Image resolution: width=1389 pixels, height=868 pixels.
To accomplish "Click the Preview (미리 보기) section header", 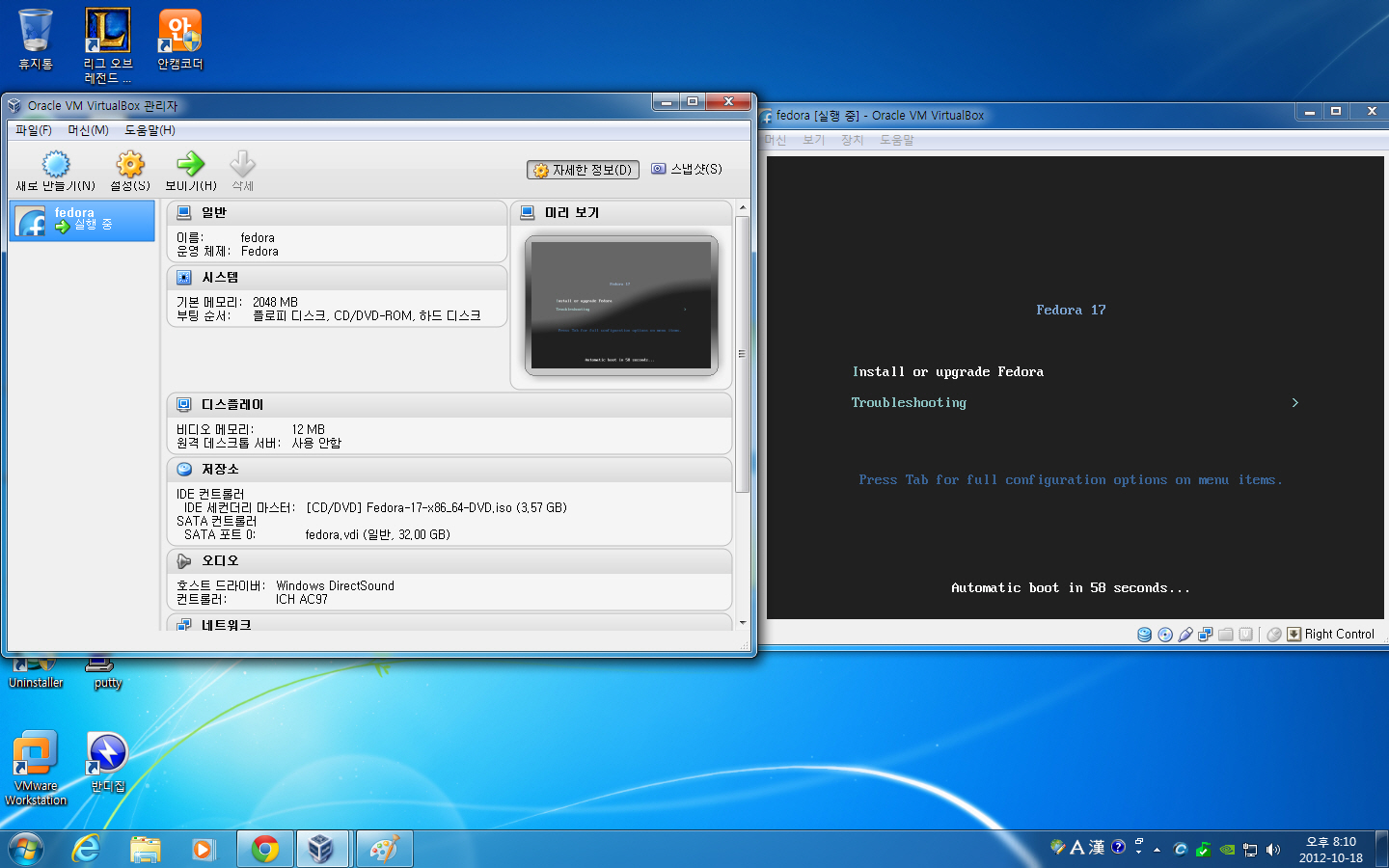I will 621,212.
